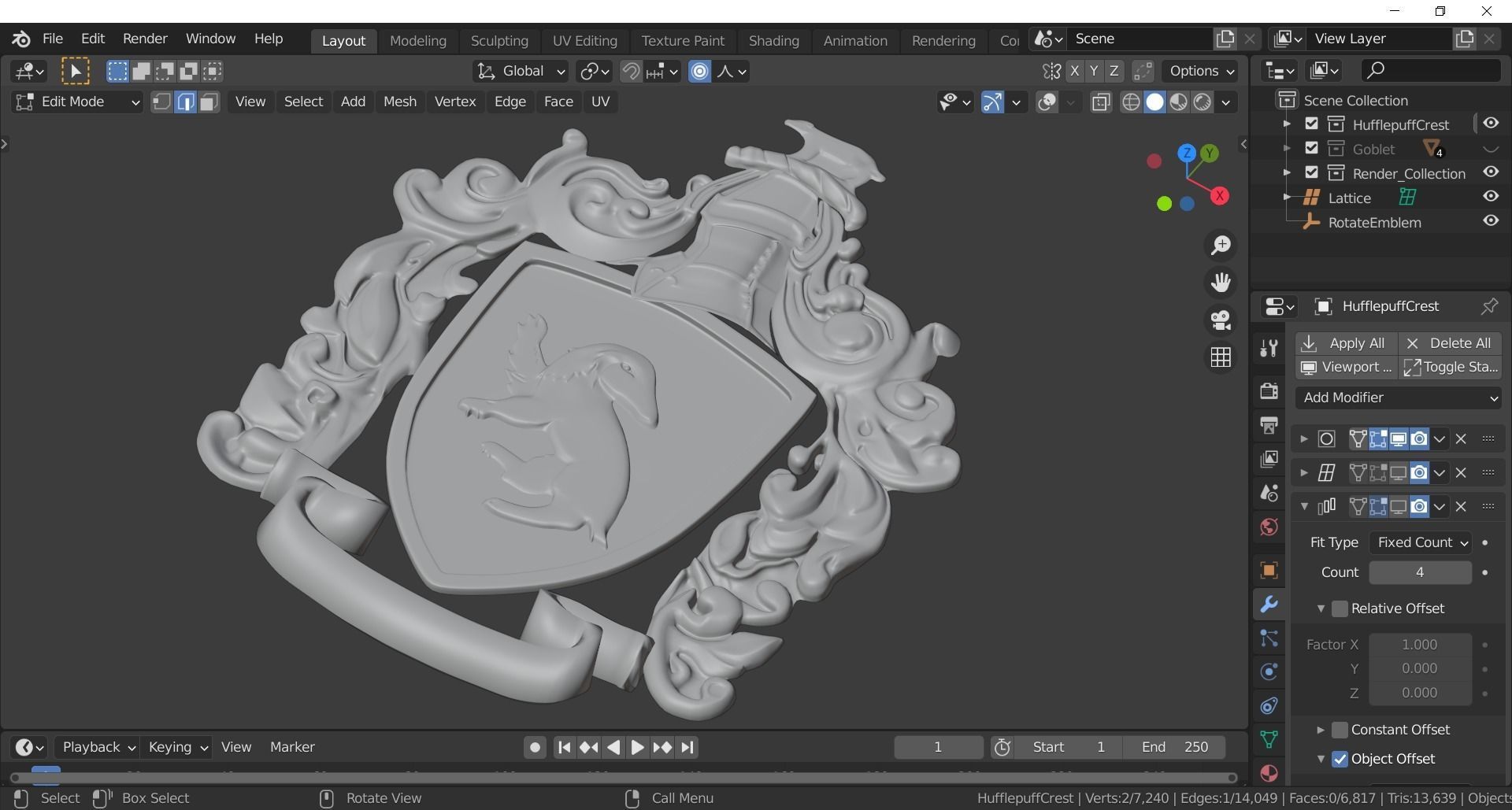Open the Object Constraints properties tab
The width and height of the screenshot is (1512, 810).
point(1269,705)
